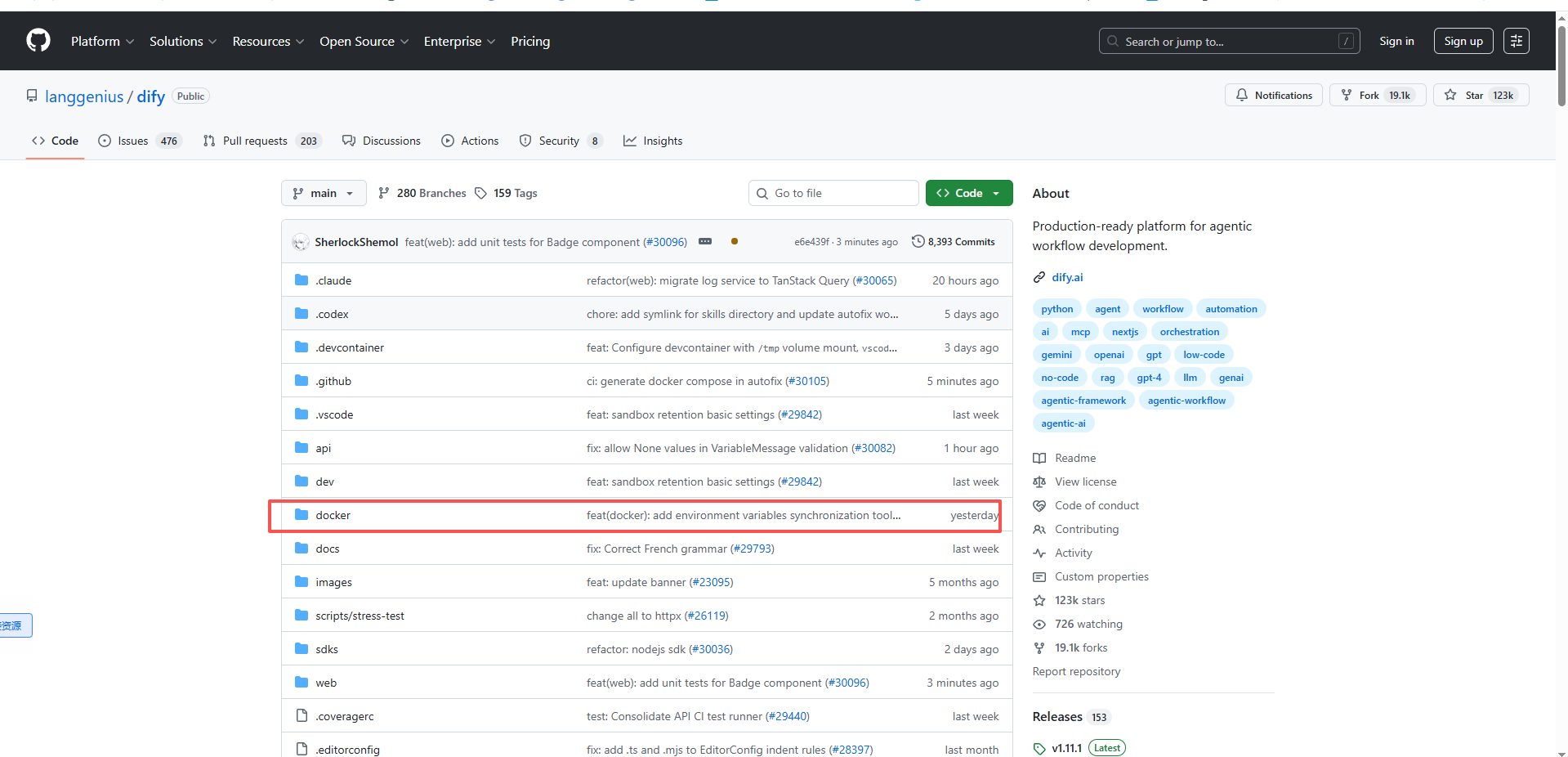The height and width of the screenshot is (757, 1568).
Task: Open the .claude folder
Action: [x=333, y=280]
